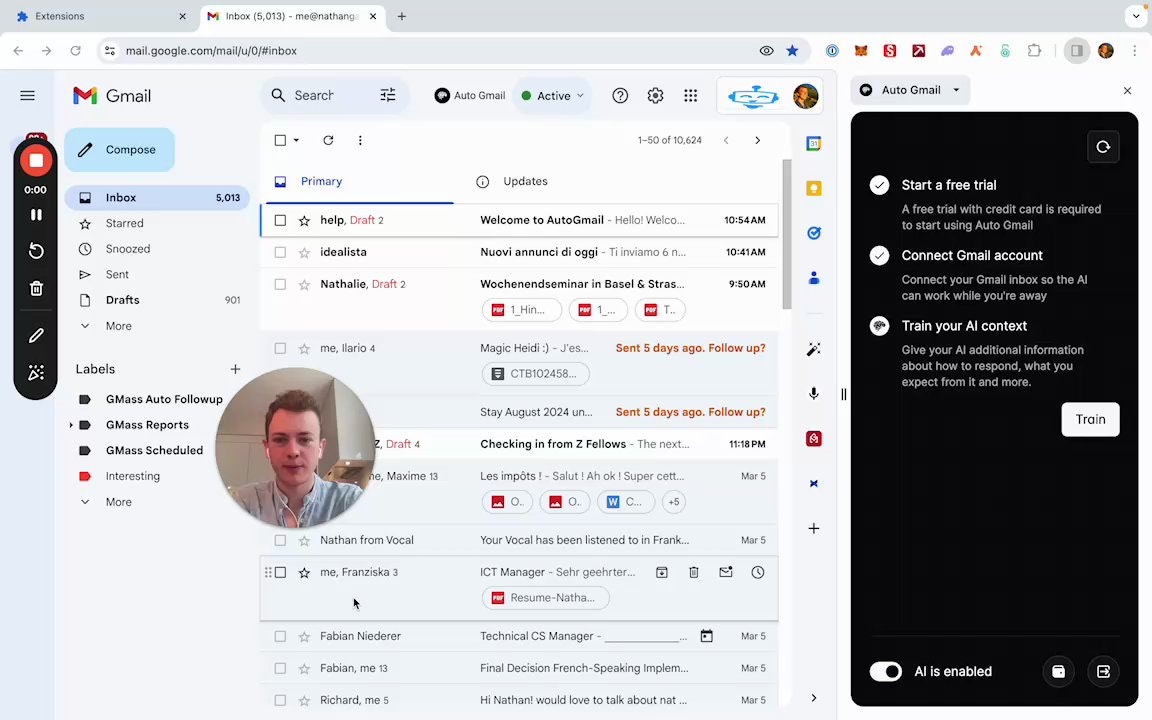Expand the GMass Reports label
Viewport: 1152px width, 720px height.
click(70, 424)
